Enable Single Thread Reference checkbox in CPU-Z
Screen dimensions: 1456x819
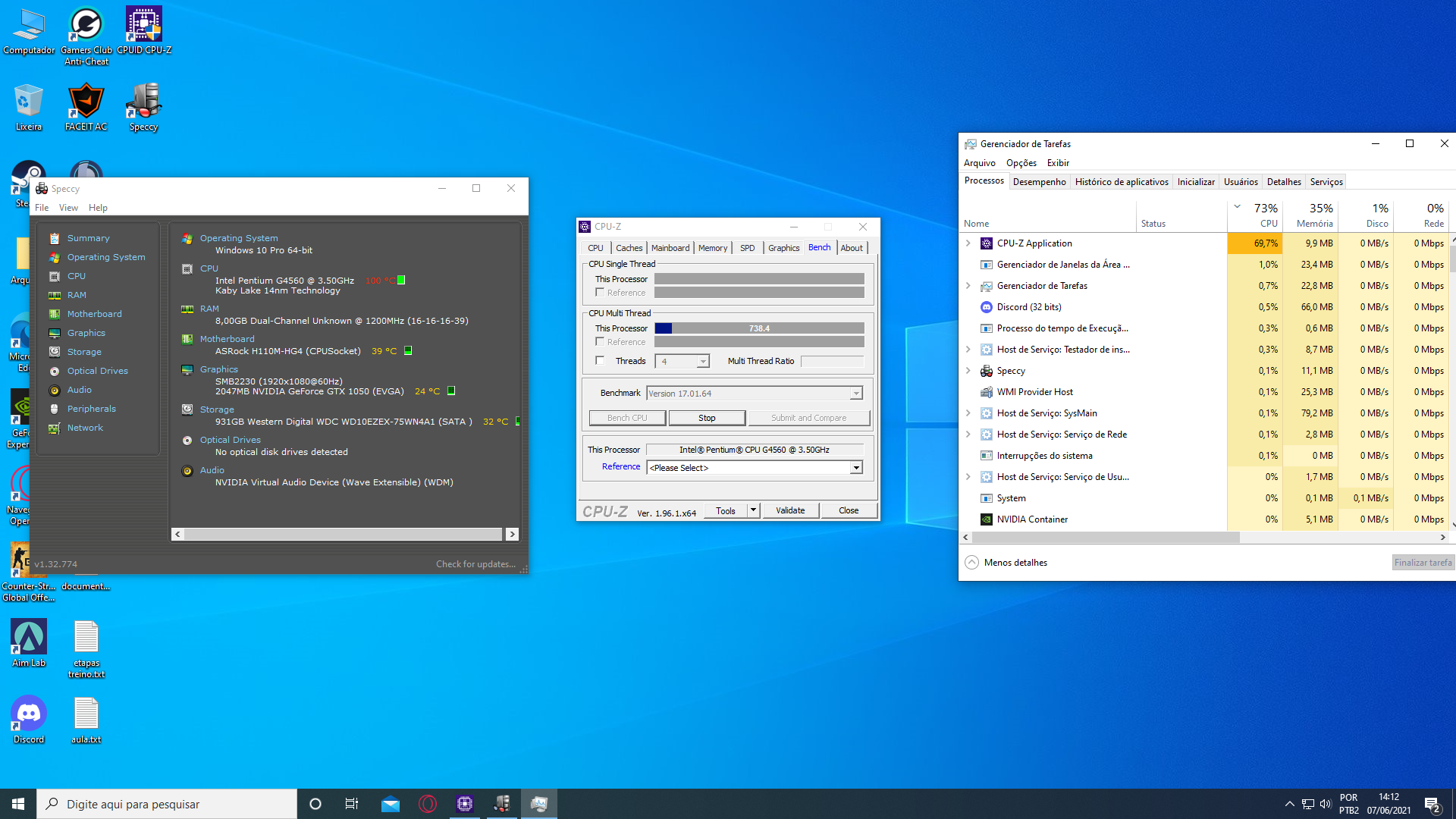pyautogui.click(x=600, y=292)
